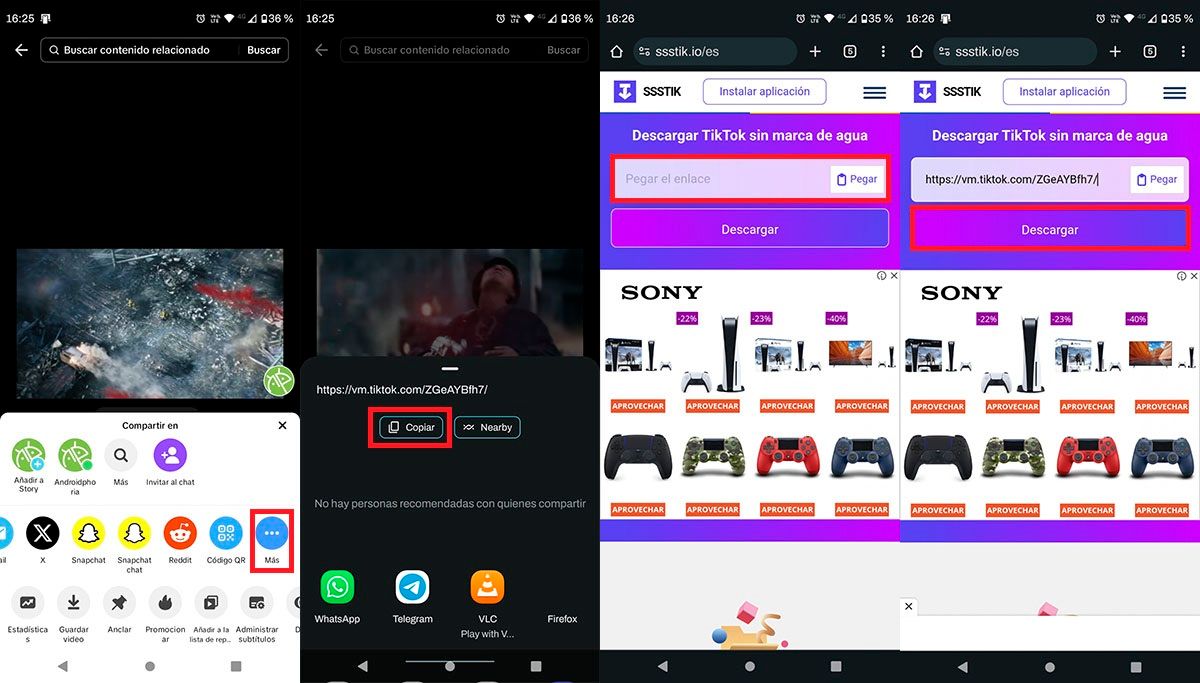Tap 'Descargar' below the pasted TikTok link

[x=1050, y=229]
